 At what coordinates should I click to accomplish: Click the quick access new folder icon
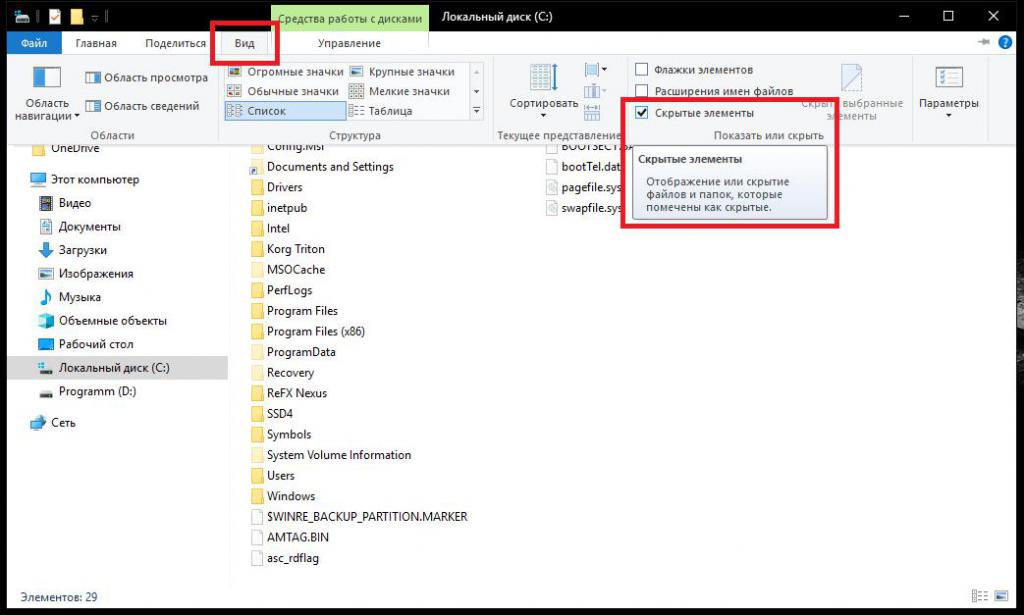77,16
